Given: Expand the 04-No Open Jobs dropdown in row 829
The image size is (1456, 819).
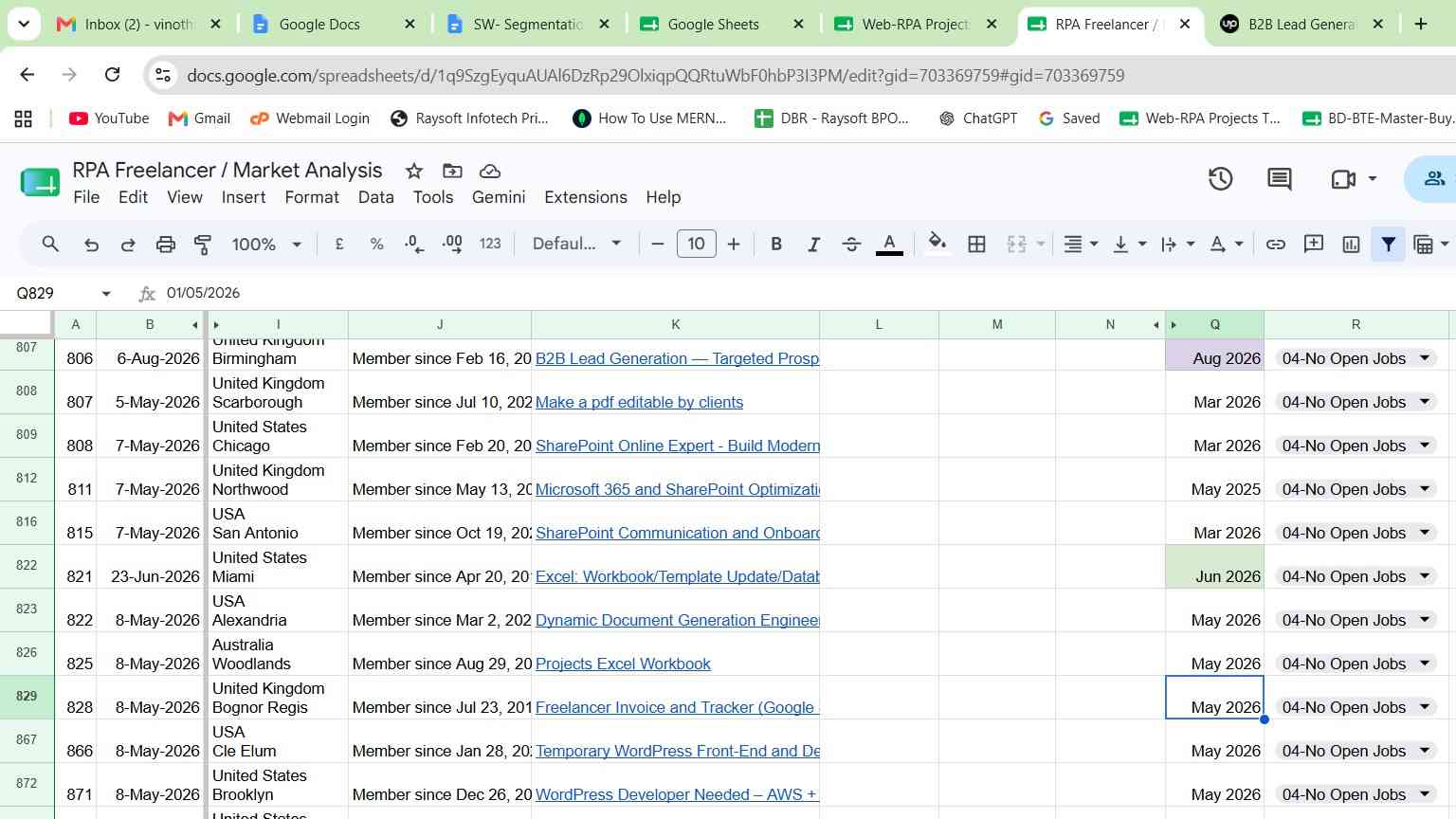Looking at the screenshot, I should click(1425, 707).
